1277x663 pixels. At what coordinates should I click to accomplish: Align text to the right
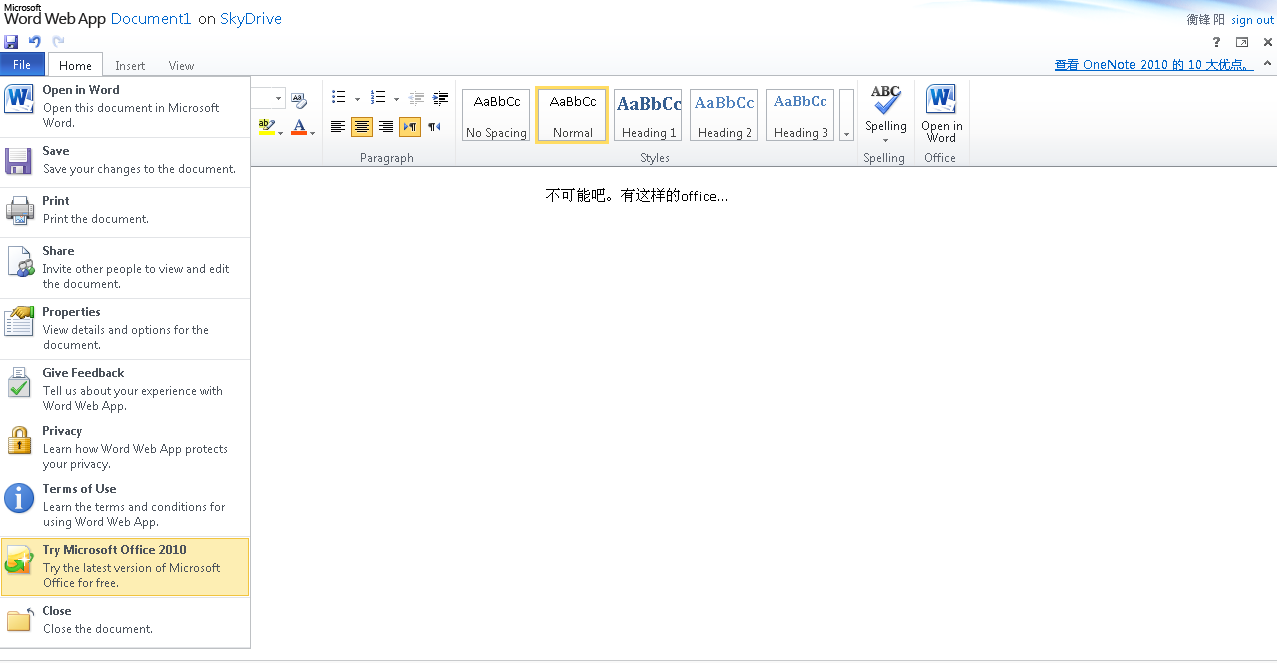[386, 127]
